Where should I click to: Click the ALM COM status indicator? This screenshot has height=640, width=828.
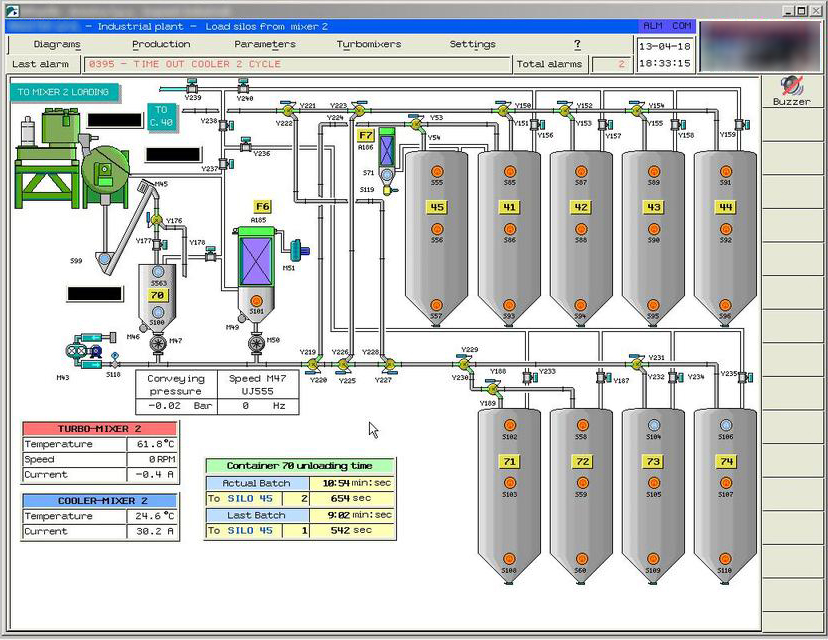tap(666, 26)
